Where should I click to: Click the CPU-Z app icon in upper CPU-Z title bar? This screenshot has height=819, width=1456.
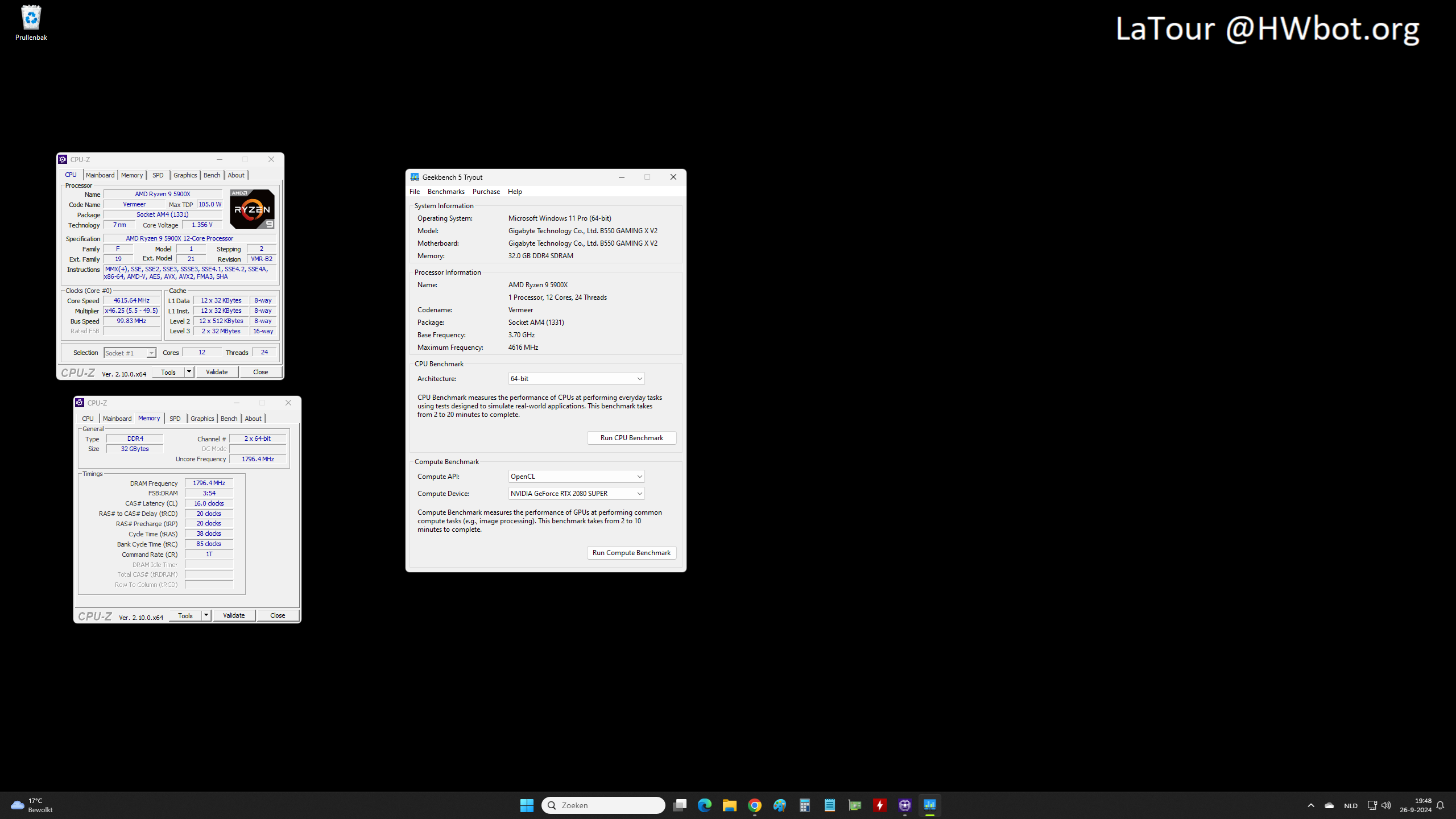[63, 160]
